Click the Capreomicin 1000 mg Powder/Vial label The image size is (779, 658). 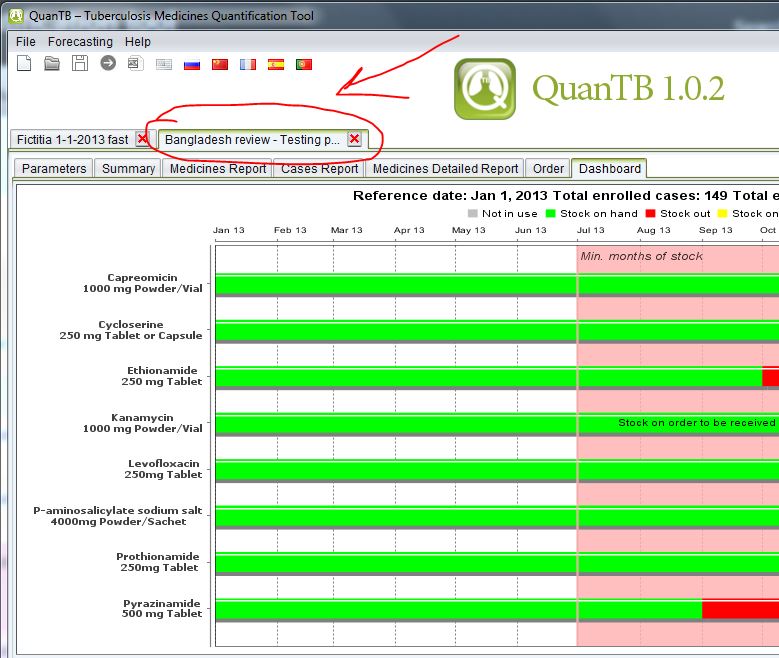[143, 283]
